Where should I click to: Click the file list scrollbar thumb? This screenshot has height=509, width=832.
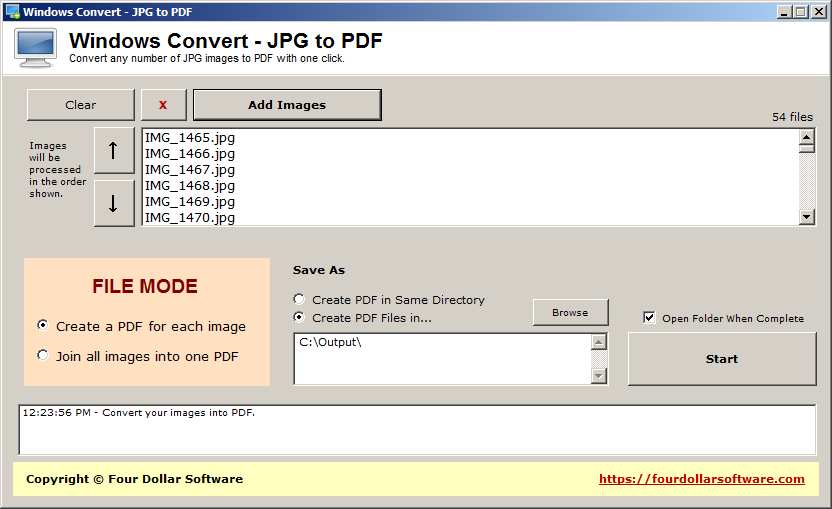pos(807,148)
